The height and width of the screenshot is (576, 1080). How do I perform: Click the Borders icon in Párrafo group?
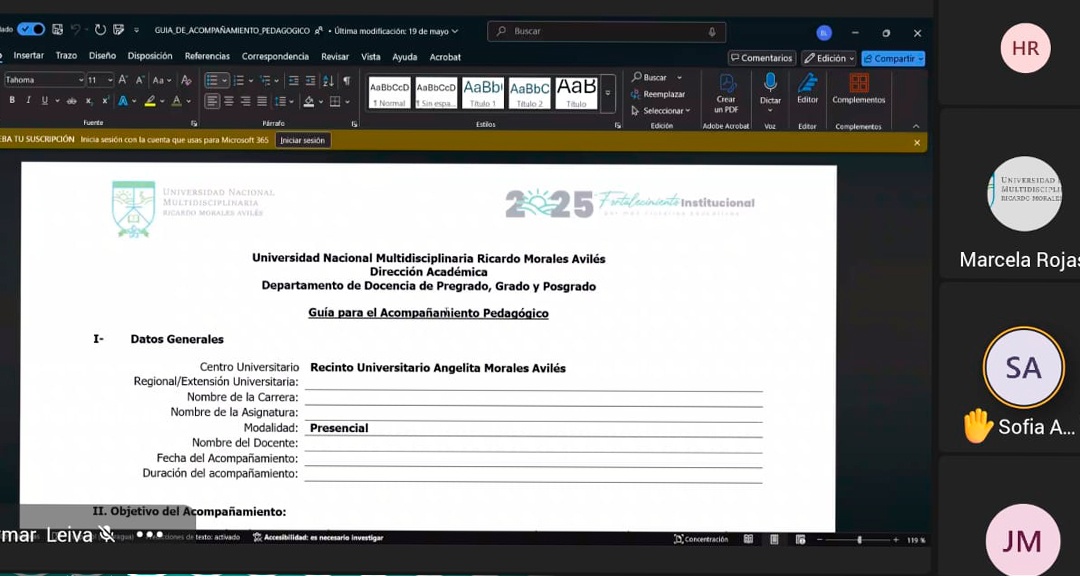click(335, 101)
